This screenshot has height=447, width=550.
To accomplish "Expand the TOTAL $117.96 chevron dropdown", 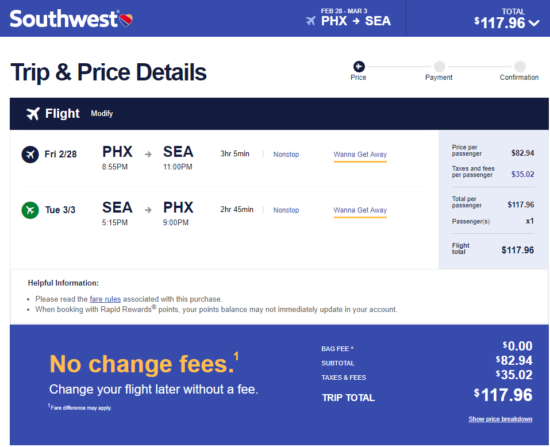I will point(534,23).
